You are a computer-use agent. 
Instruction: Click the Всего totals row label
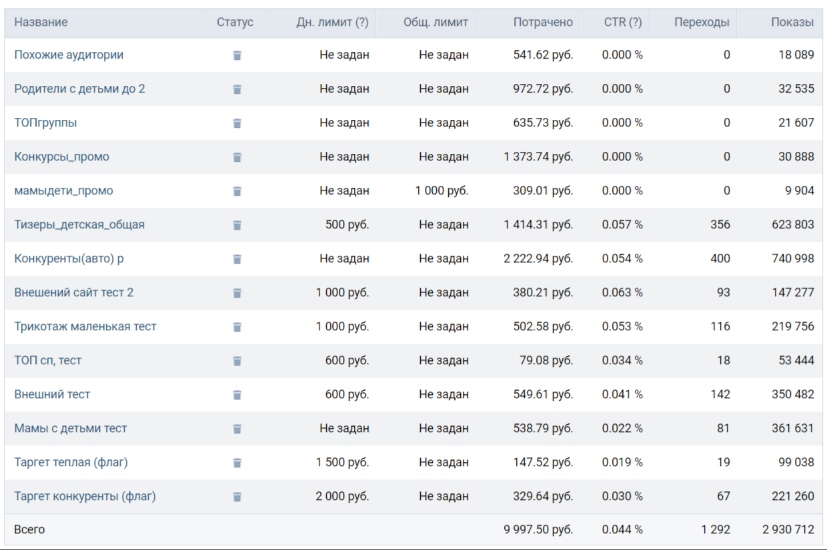point(29,529)
